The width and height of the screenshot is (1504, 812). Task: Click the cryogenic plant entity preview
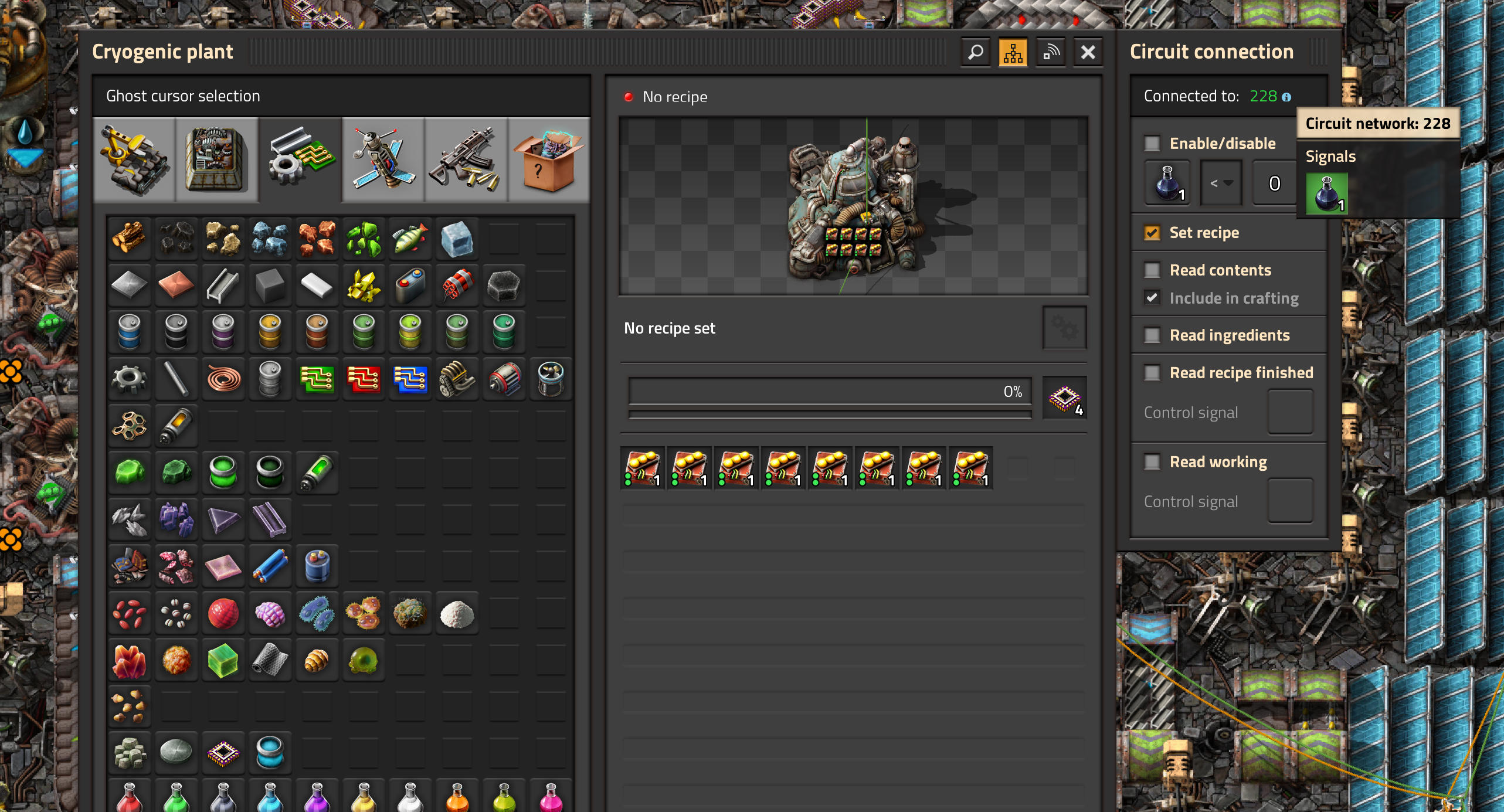click(x=854, y=206)
